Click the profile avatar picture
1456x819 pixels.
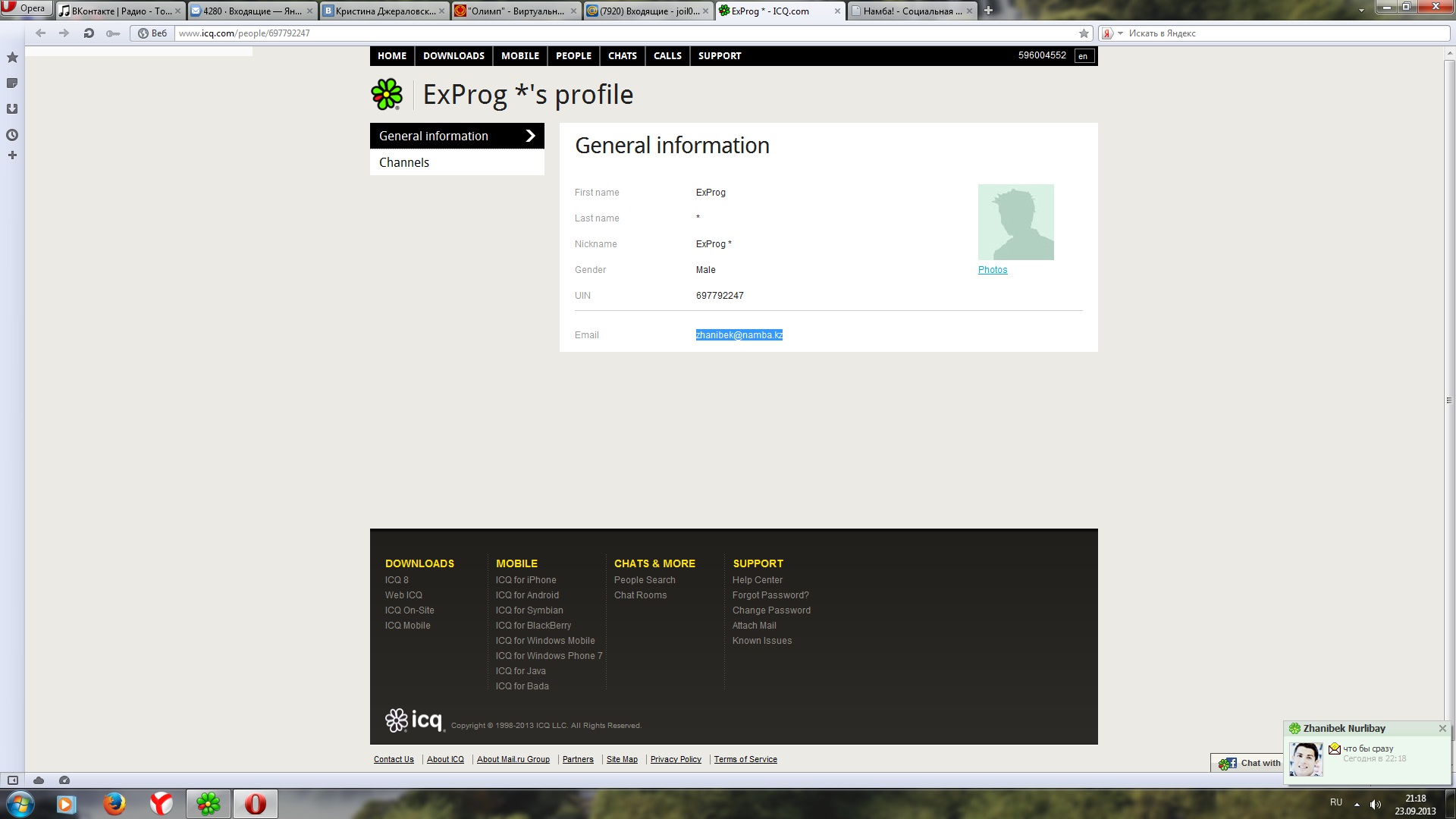1015,222
